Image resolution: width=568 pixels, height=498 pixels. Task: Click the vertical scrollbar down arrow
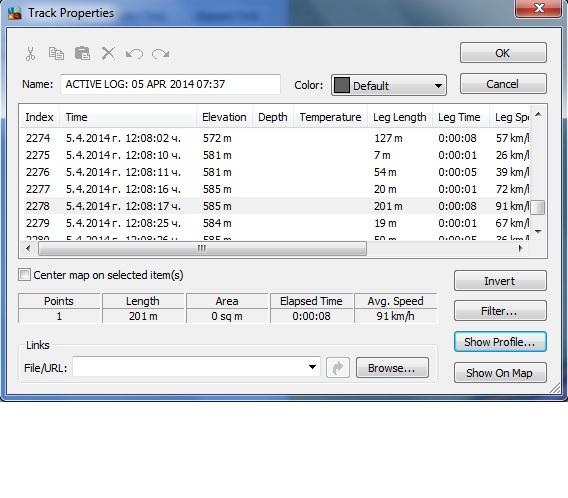coord(539,231)
